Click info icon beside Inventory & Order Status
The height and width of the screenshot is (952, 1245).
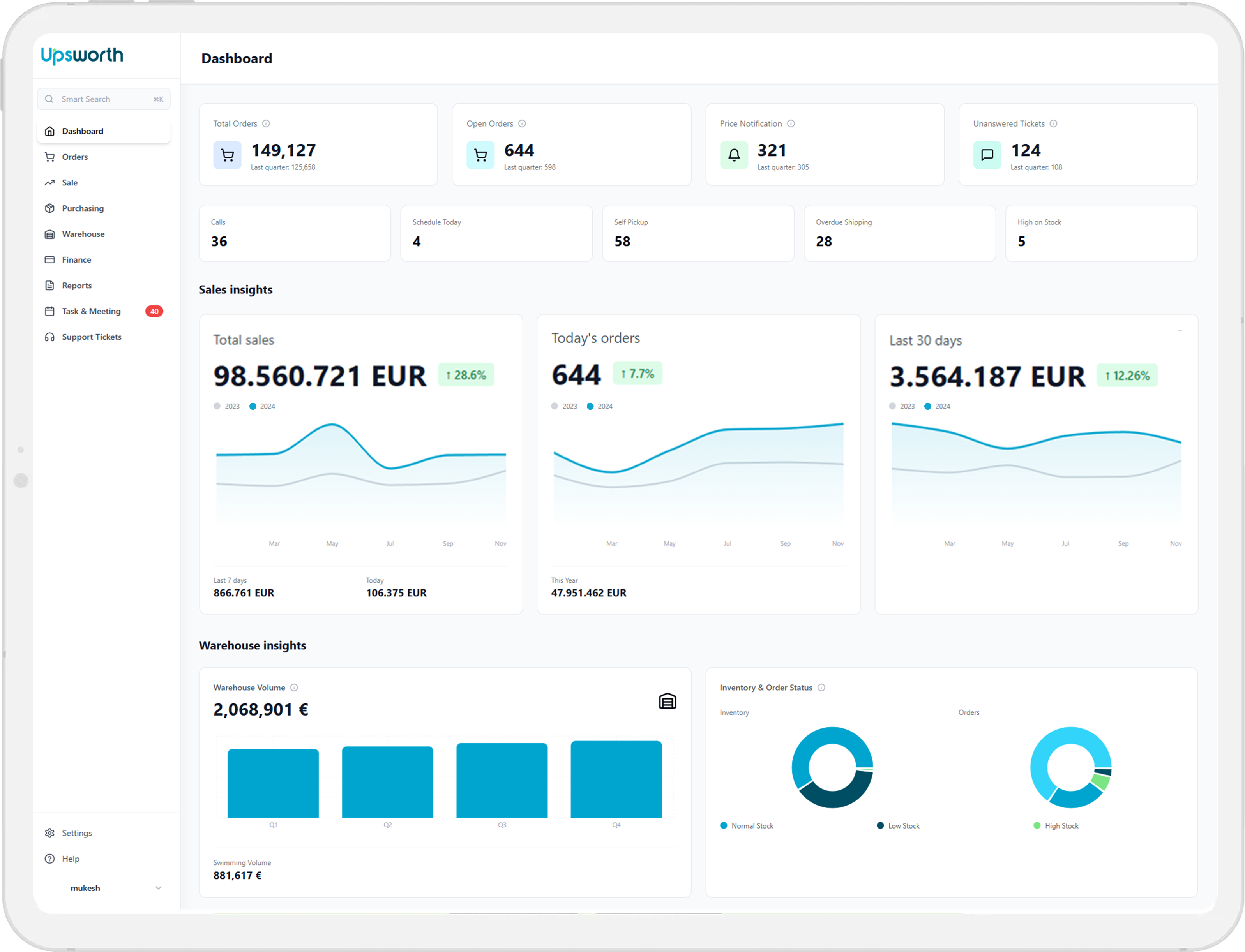coord(821,688)
